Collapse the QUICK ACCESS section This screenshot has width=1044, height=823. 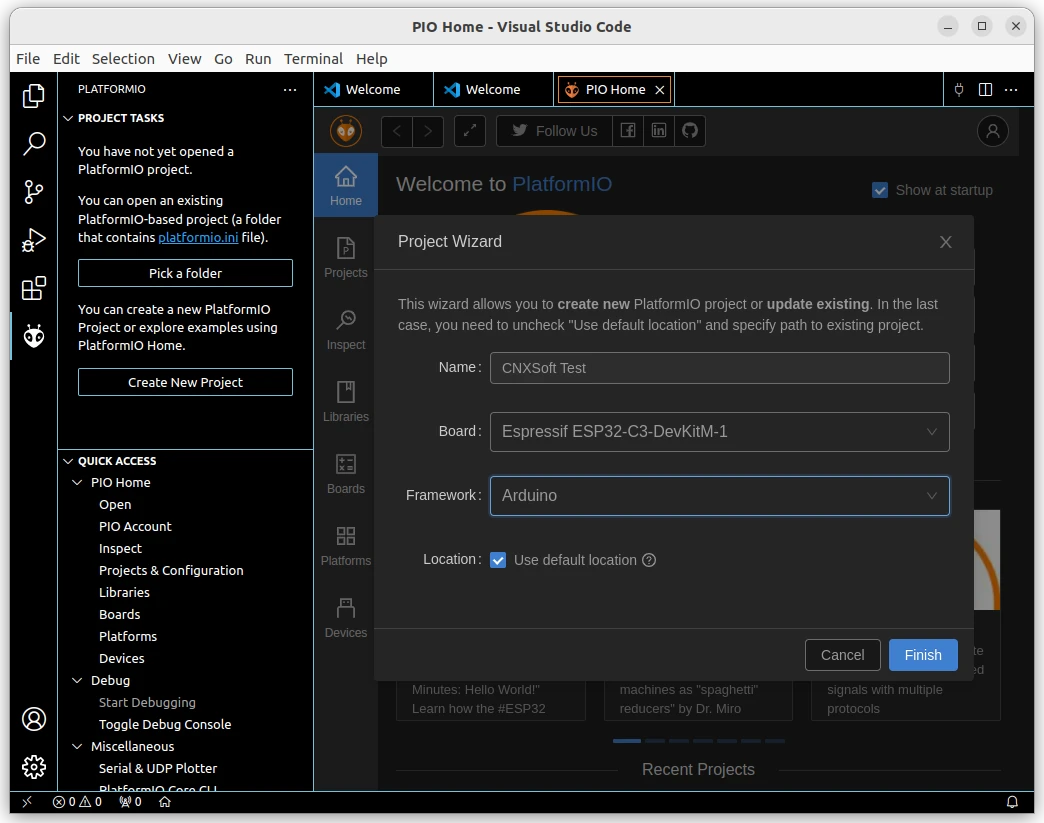(117, 461)
